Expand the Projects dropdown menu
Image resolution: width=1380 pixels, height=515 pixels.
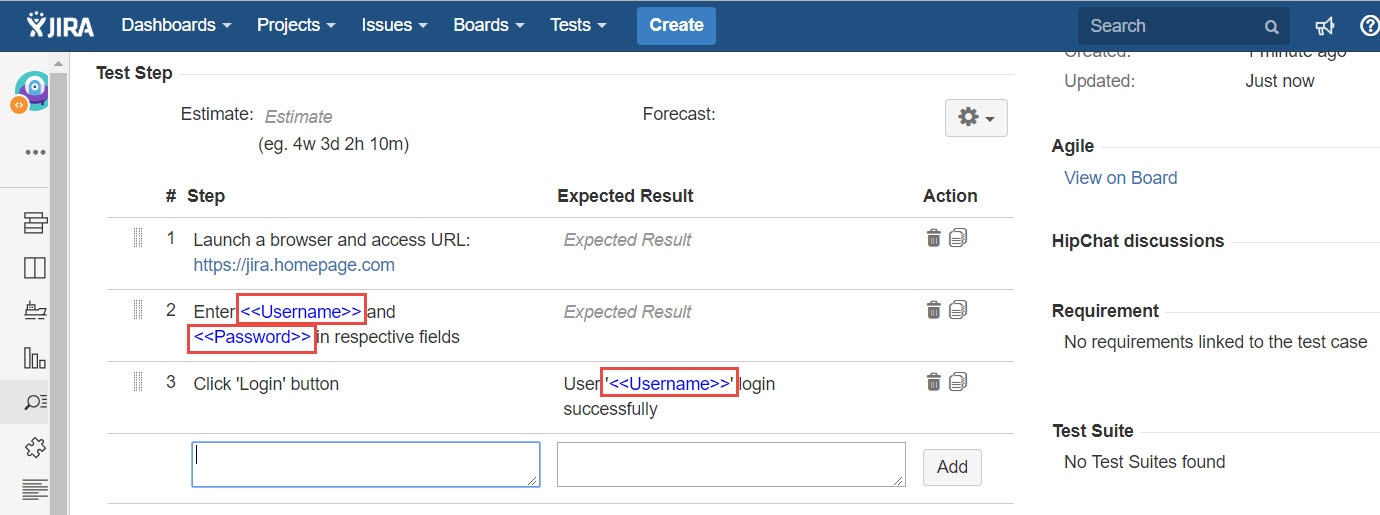click(x=296, y=26)
